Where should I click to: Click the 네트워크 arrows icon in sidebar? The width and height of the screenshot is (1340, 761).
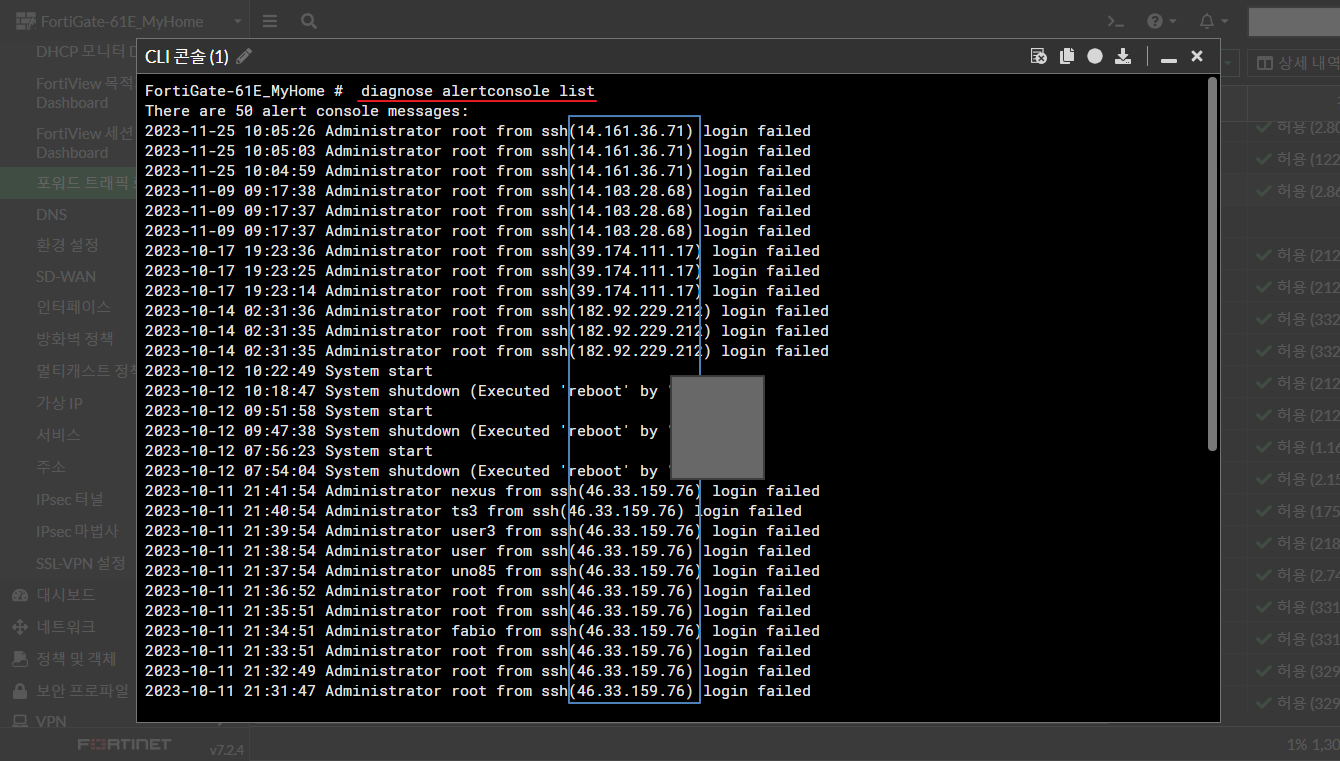pyautogui.click(x=19, y=627)
